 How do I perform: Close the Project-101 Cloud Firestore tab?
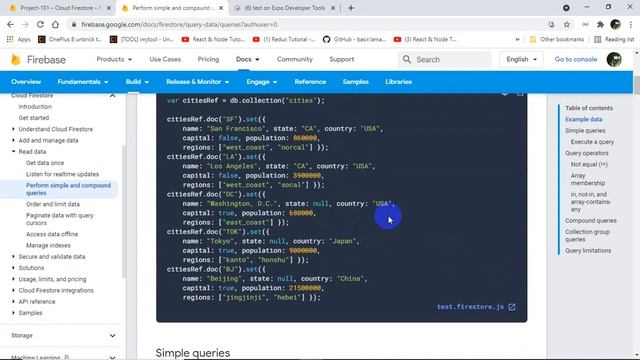(109, 8)
